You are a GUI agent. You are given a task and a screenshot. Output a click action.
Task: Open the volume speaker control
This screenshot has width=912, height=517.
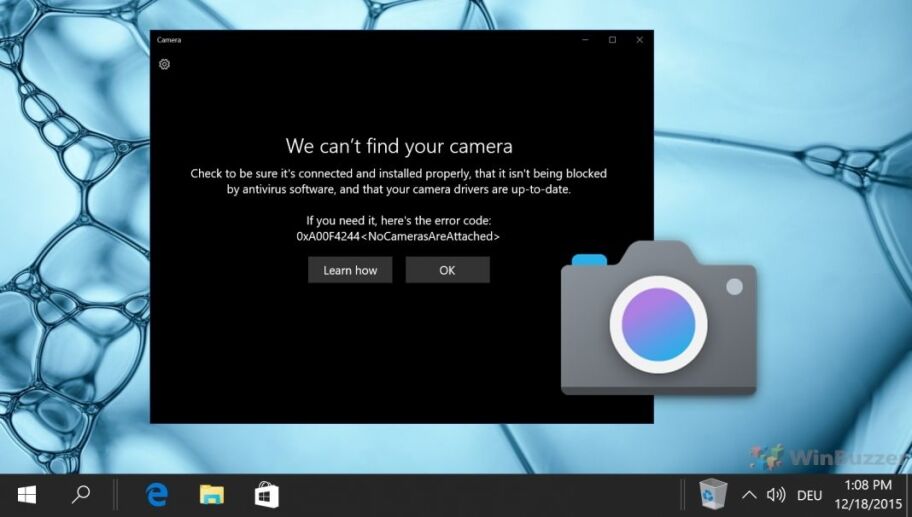pos(776,495)
